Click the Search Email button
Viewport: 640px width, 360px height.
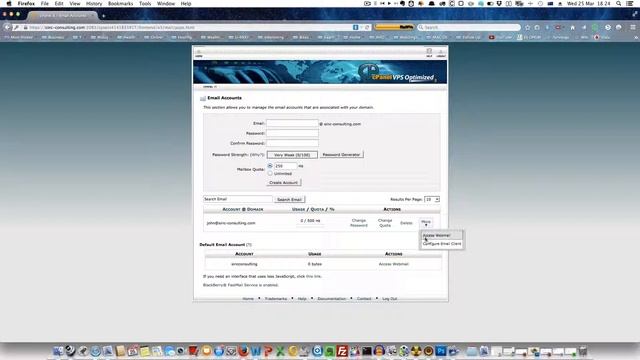[289, 199]
